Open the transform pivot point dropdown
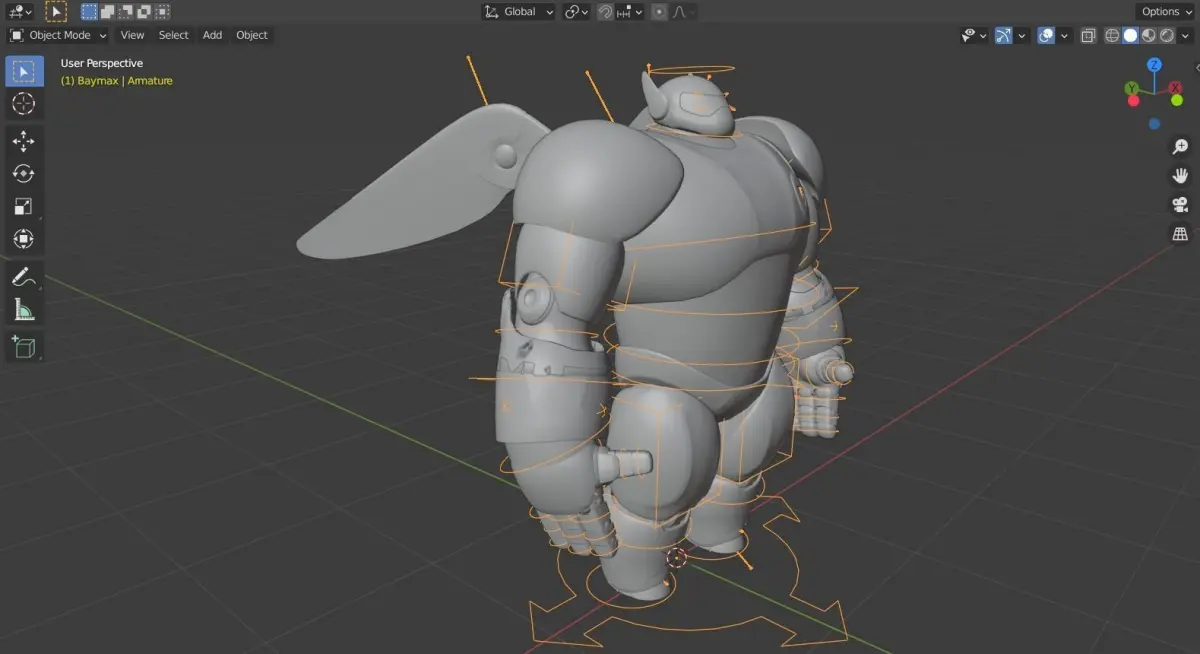This screenshot has width=1200, height=654. click(x=576, y=12)
